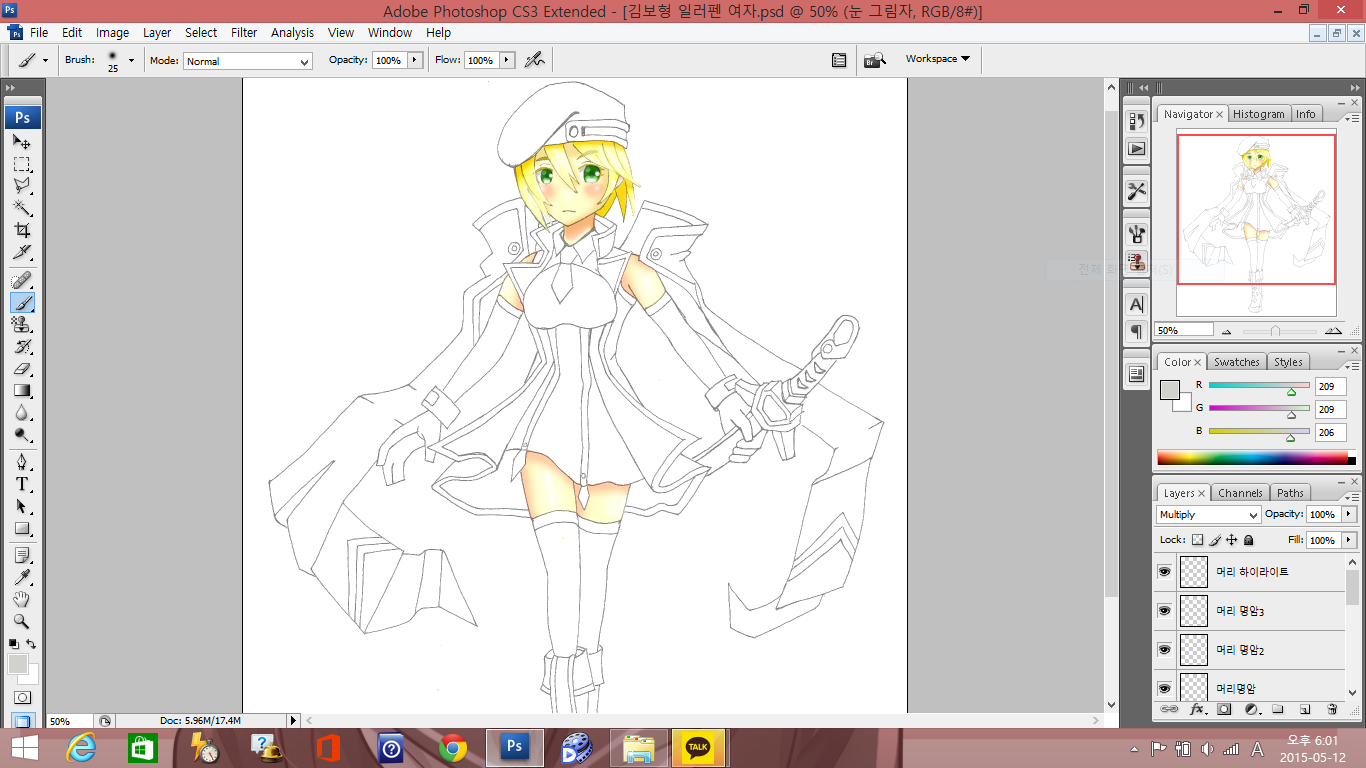Screen dimensions: 1366x768
Task: Open the Layer menu
Action: pos(157,33)
